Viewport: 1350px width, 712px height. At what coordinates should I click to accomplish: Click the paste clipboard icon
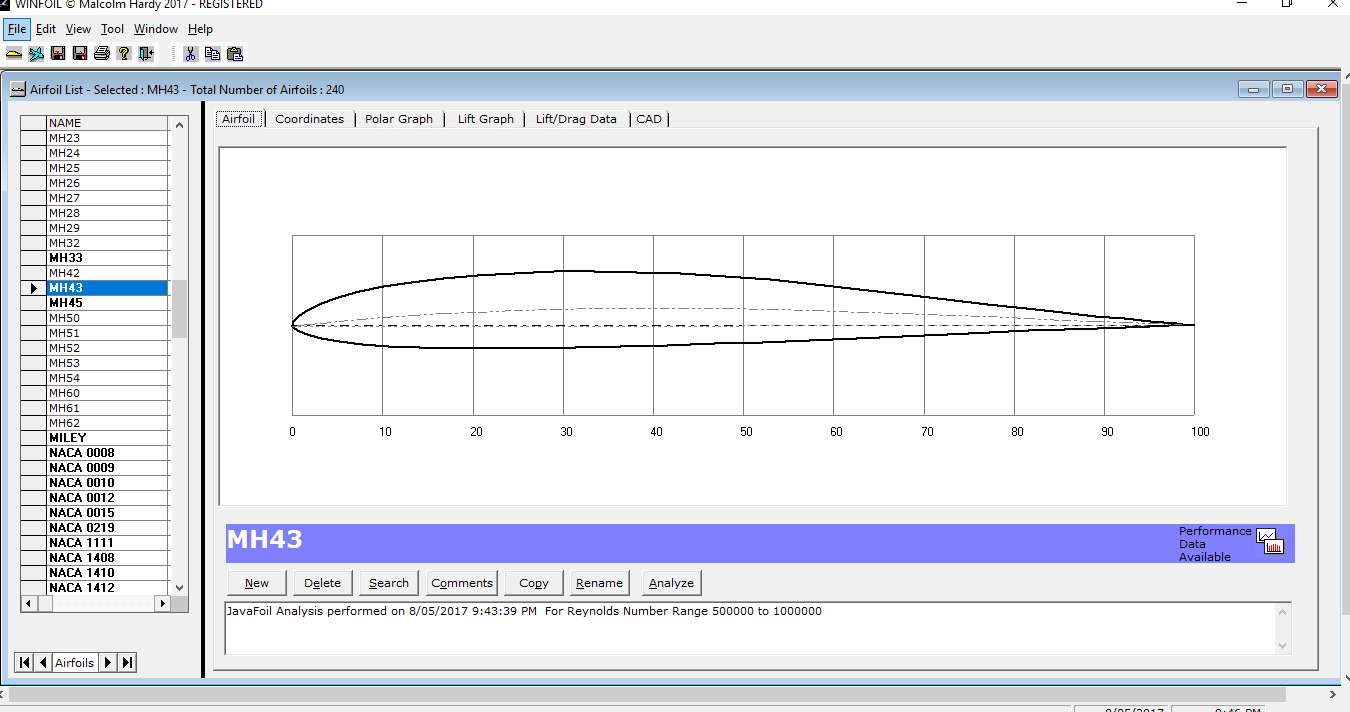235,53
